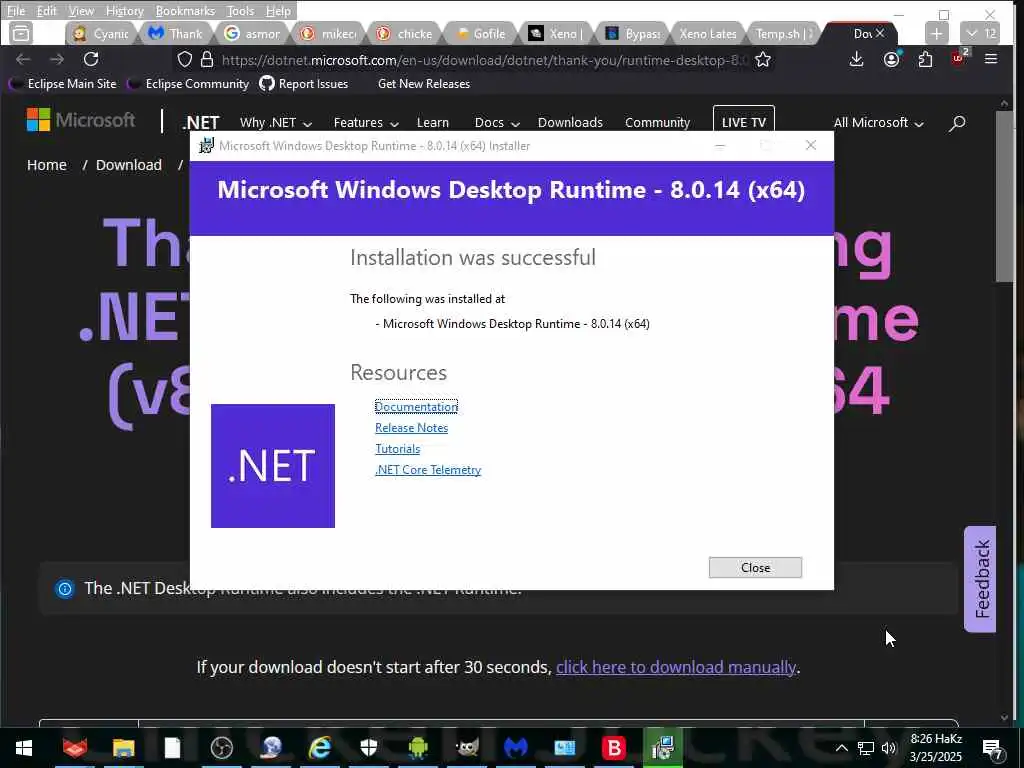Open GIMP from the taskbar

tap(467, 748)
